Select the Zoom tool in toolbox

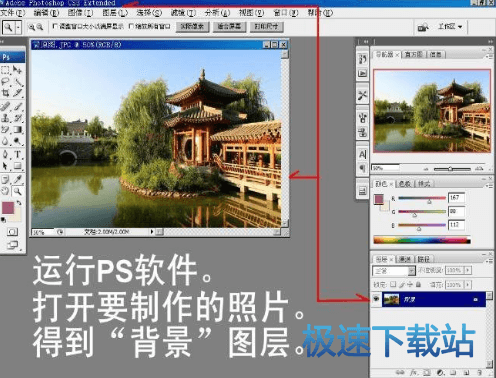point(17,191)
